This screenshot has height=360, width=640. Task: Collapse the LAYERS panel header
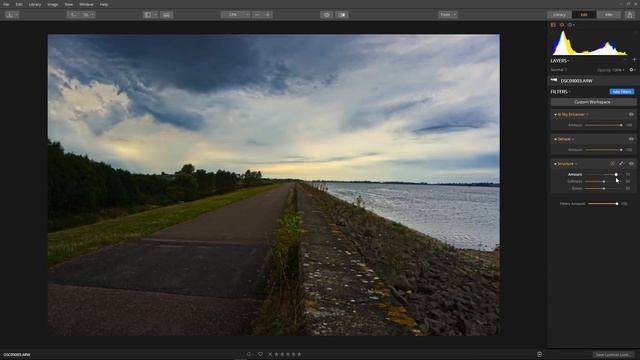560,61
